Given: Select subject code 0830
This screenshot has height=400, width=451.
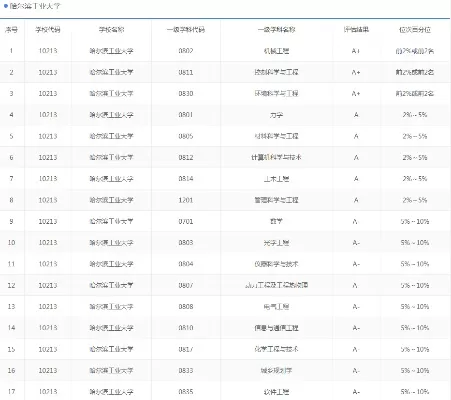Looking at the screenshot, I should pyautogui.click(x=186, y=94).
